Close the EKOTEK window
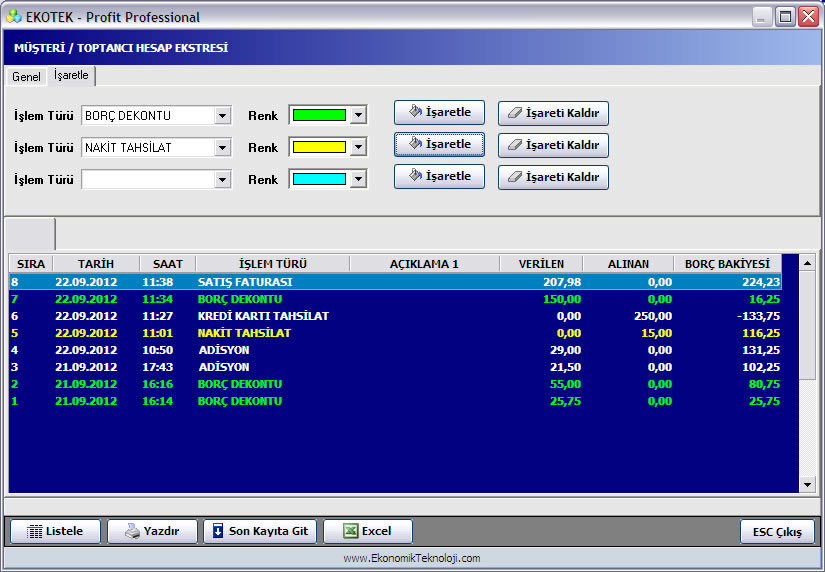Viewport: 825px width, 572px height. [x=809, y=17]
